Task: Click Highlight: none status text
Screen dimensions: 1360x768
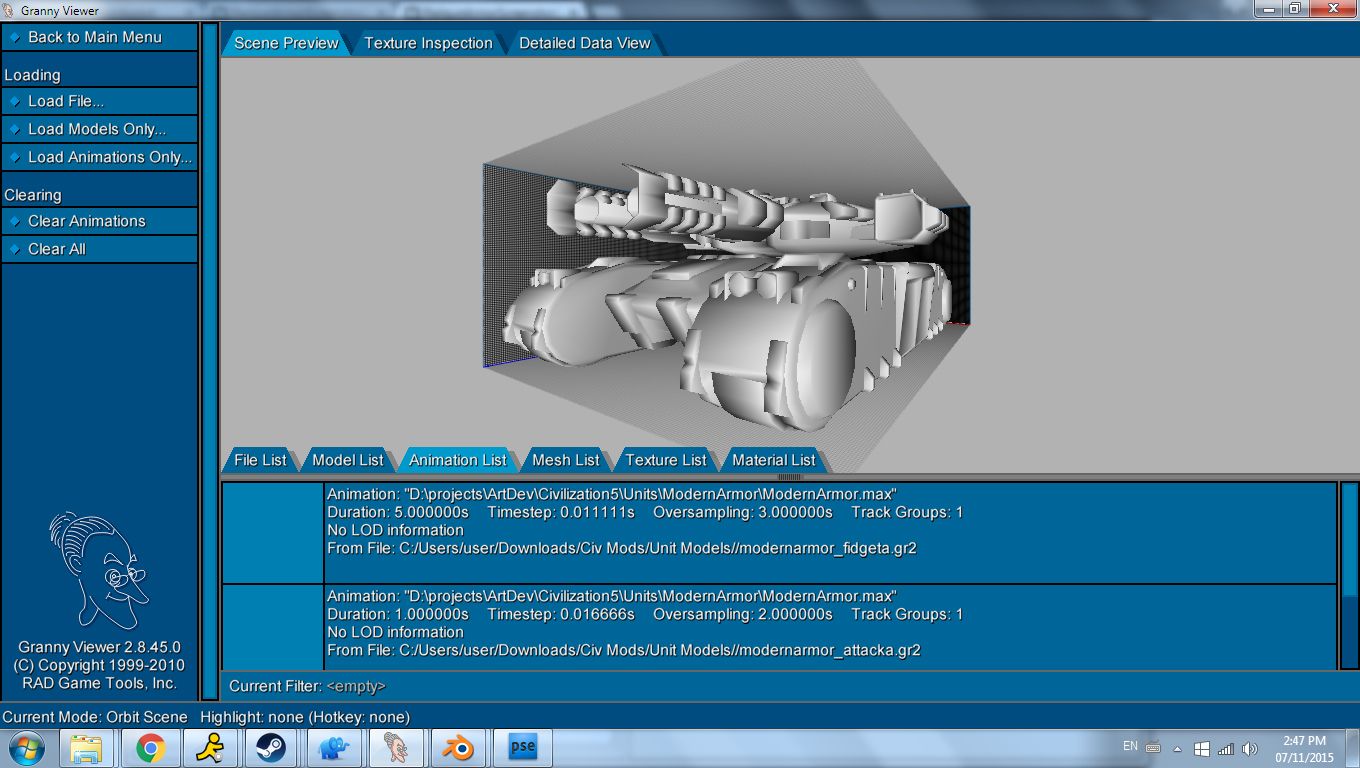Action: pyautogui.click(x=305, y=717)
